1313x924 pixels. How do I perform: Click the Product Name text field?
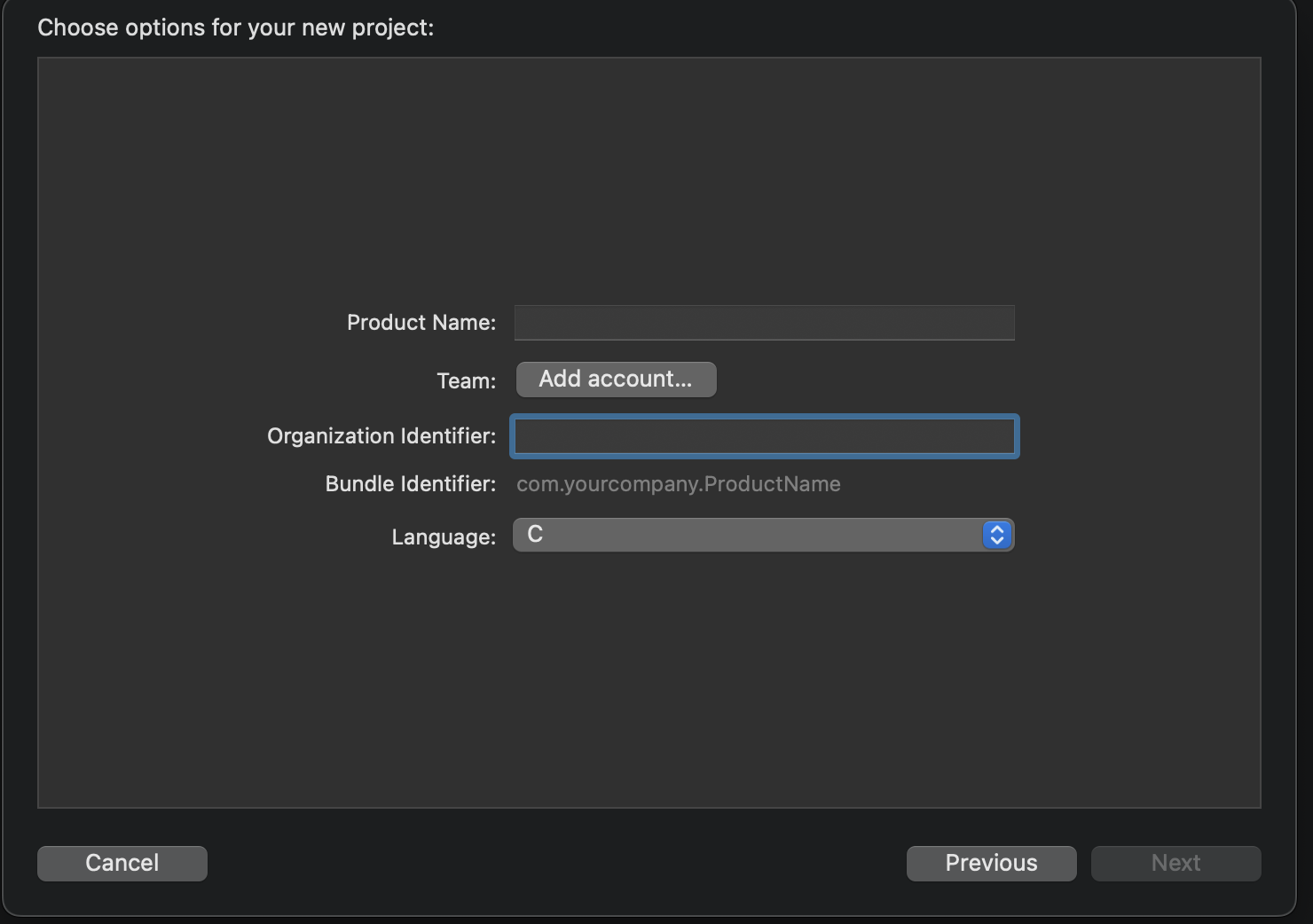click(764, 323)
